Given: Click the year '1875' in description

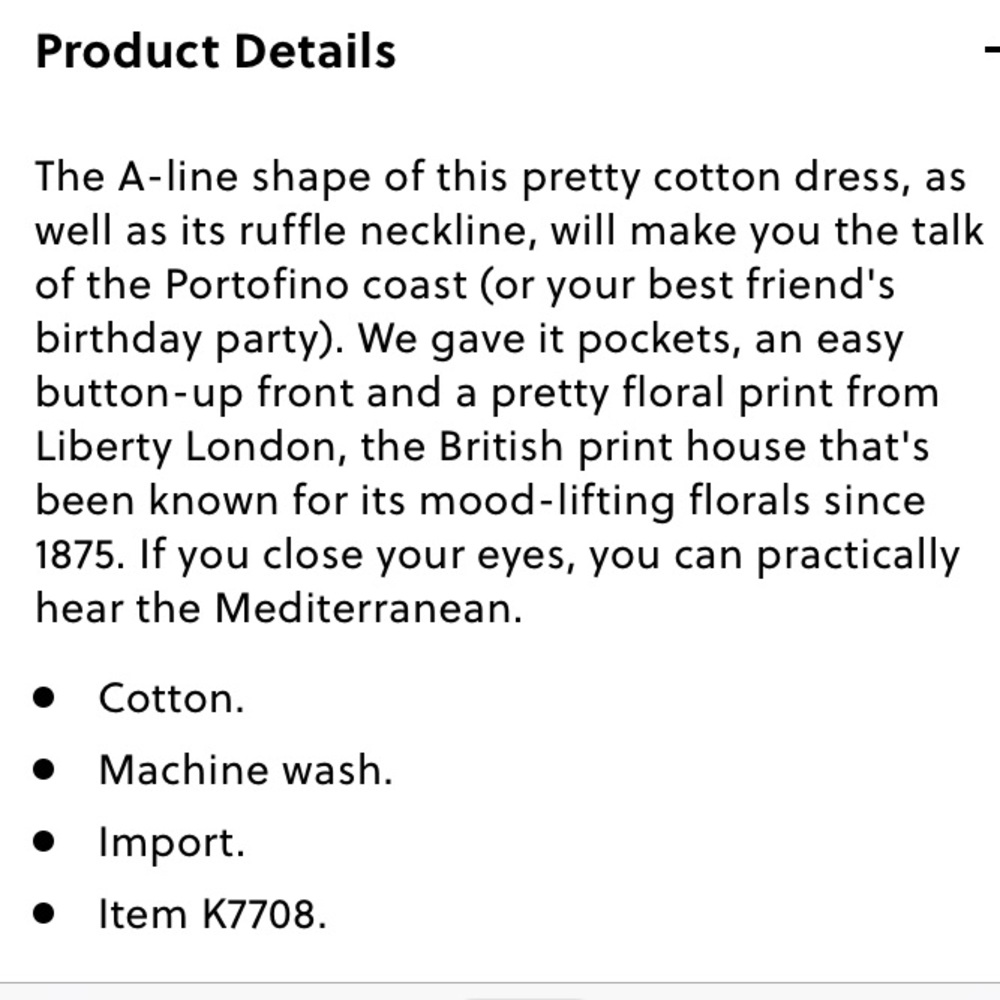Looking at the screenshot, I should pos(75,555).
